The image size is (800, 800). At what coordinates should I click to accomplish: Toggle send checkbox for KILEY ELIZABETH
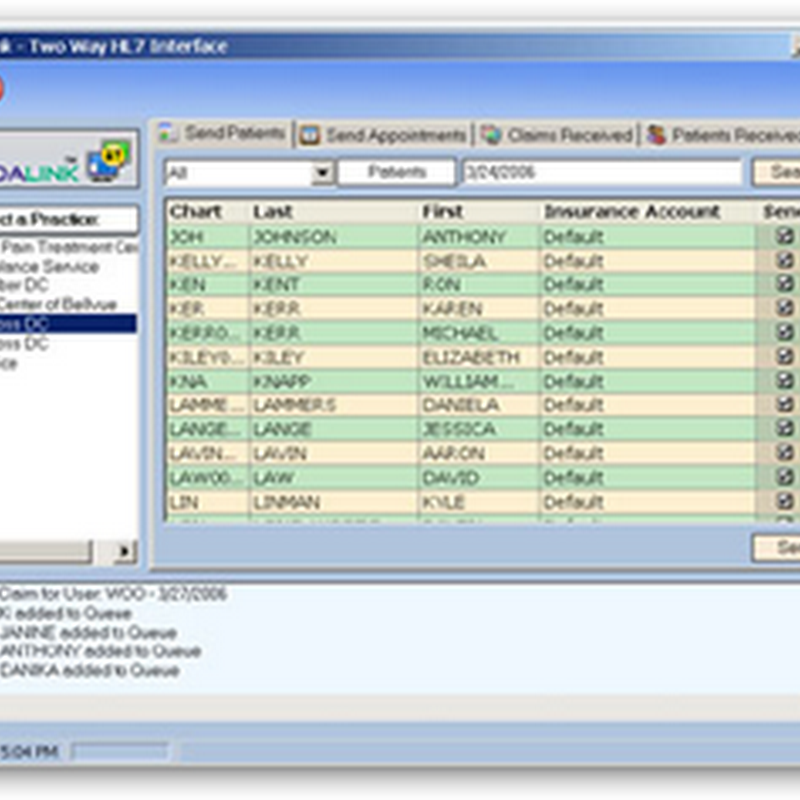click(785, 357)
